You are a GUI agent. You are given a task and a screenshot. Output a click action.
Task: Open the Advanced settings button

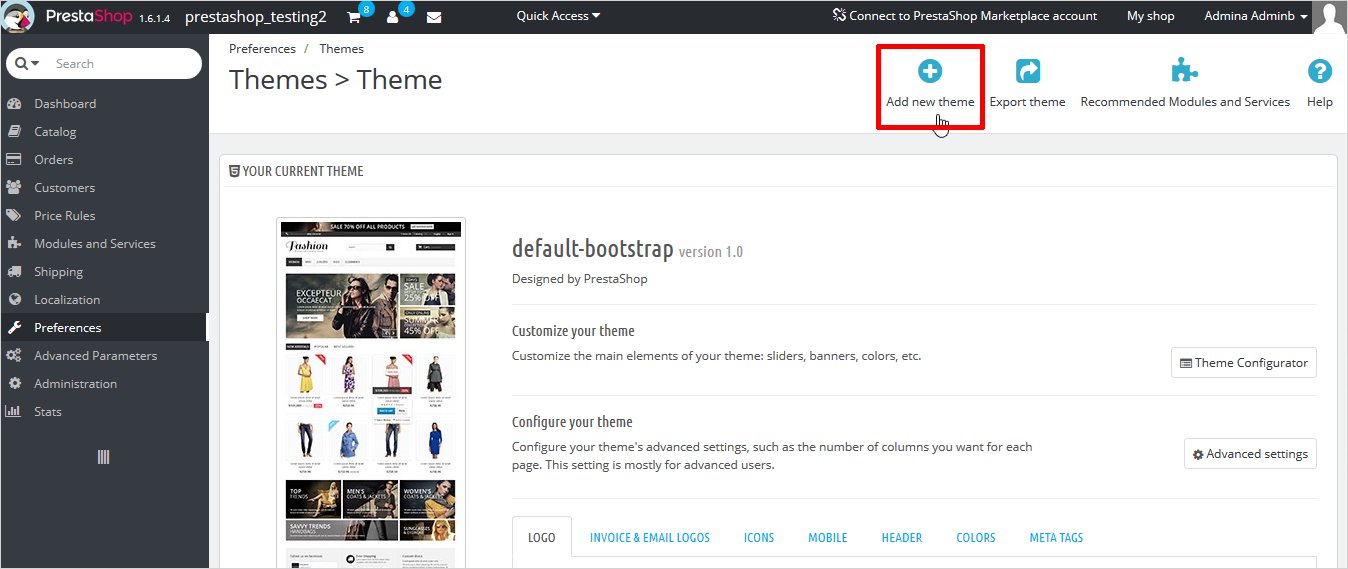(x=1250, y=454)
